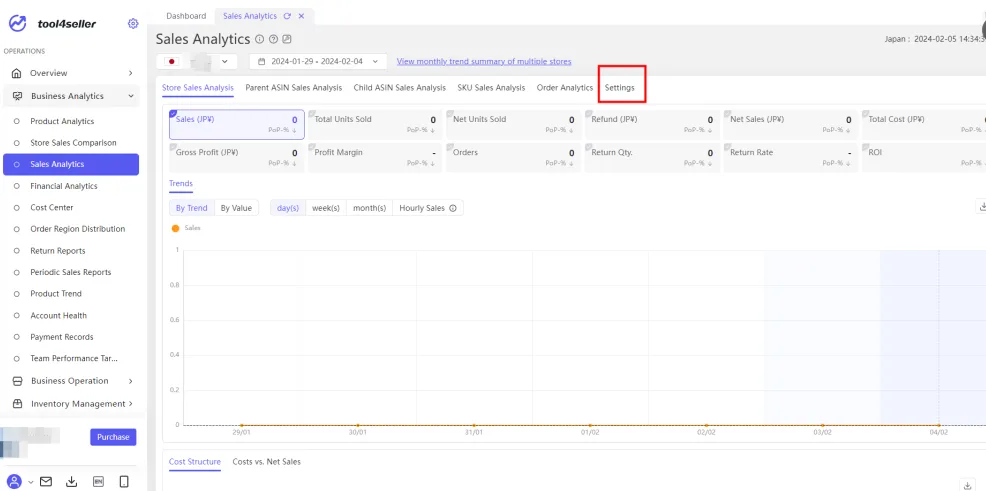Close the Sales Analytics tab
Viewport: 986px width, 491px height.
click(x=301, y=16)
